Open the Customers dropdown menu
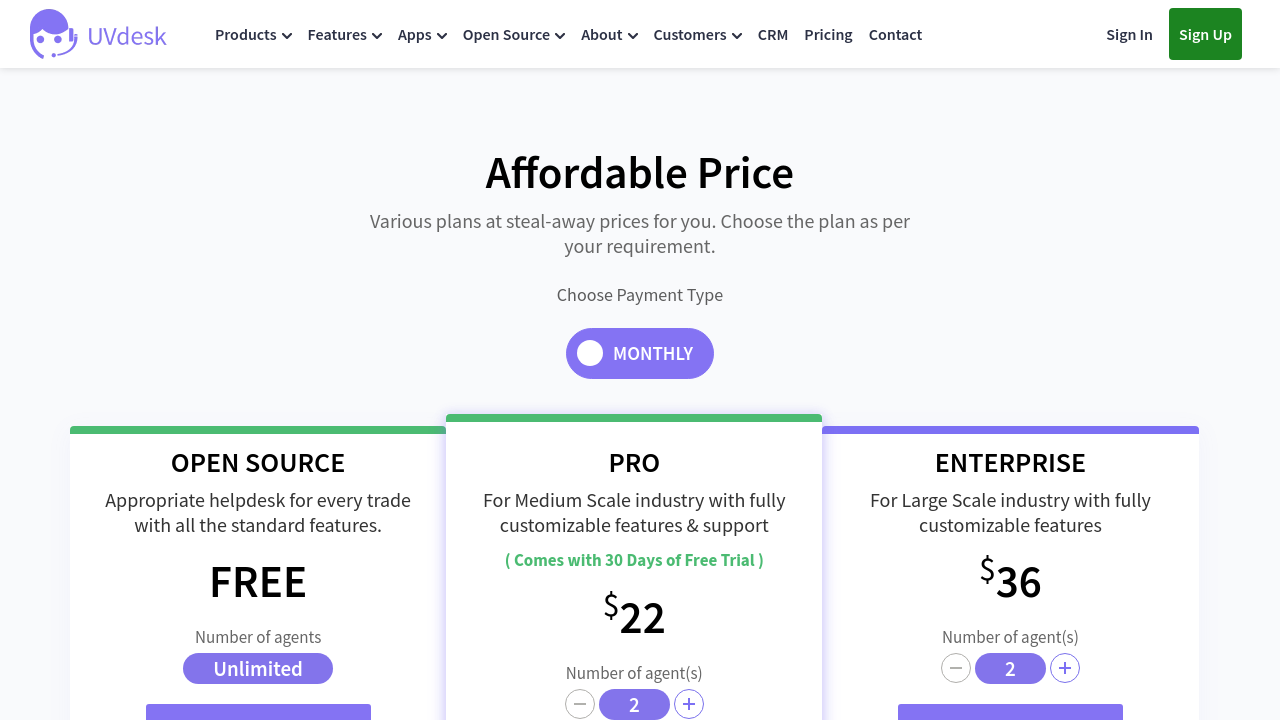 pos(697,35)
